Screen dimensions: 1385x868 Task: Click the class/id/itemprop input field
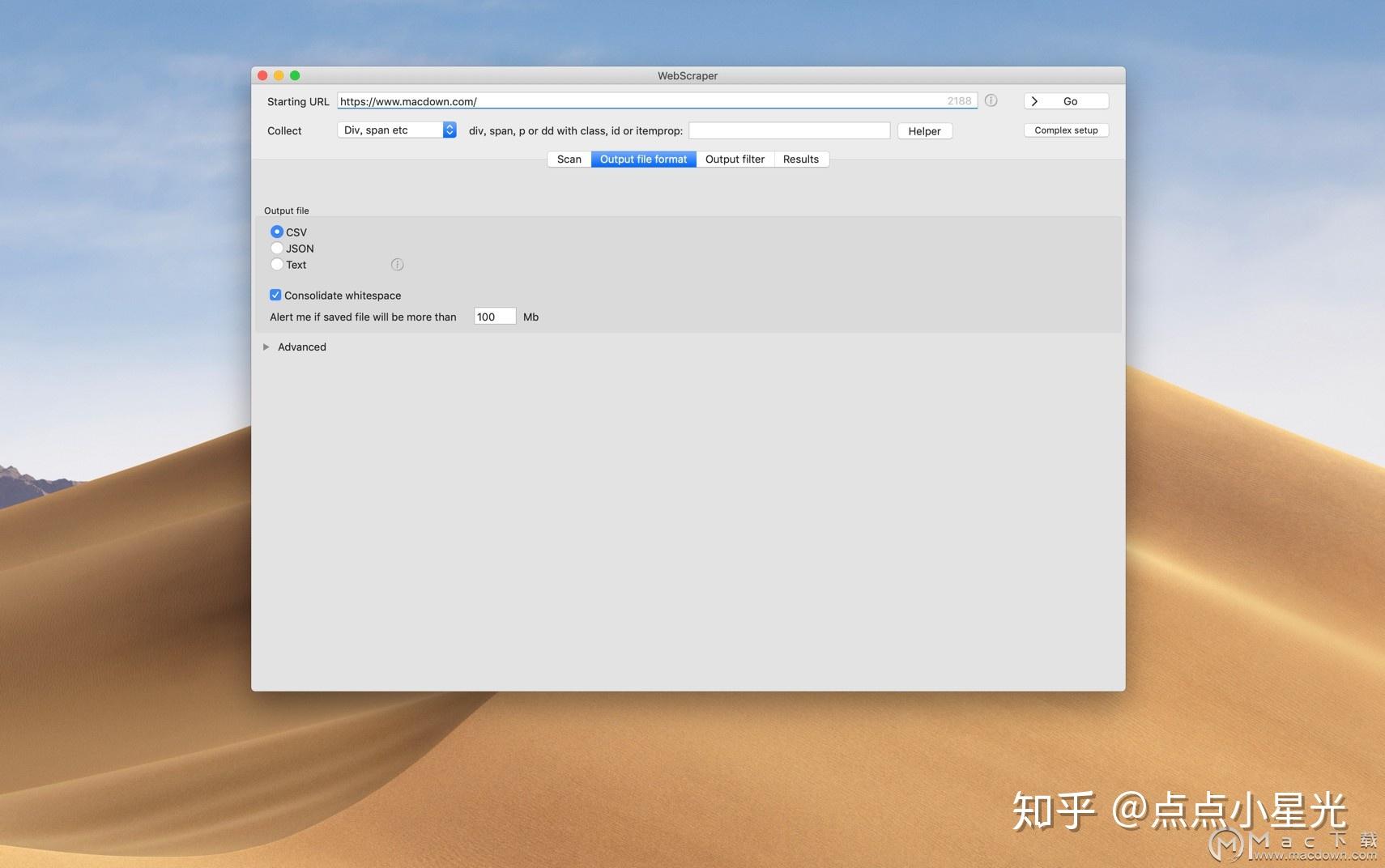[x=789, y=130]
